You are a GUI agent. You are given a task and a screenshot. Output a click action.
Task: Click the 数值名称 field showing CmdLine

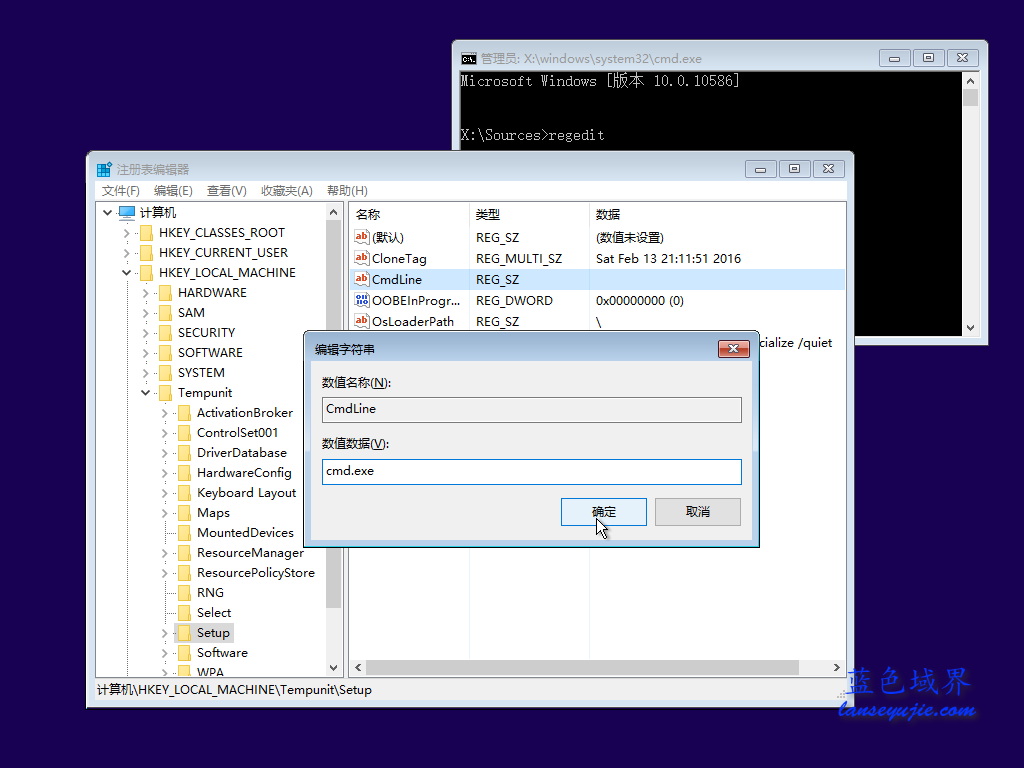point(532,409)
